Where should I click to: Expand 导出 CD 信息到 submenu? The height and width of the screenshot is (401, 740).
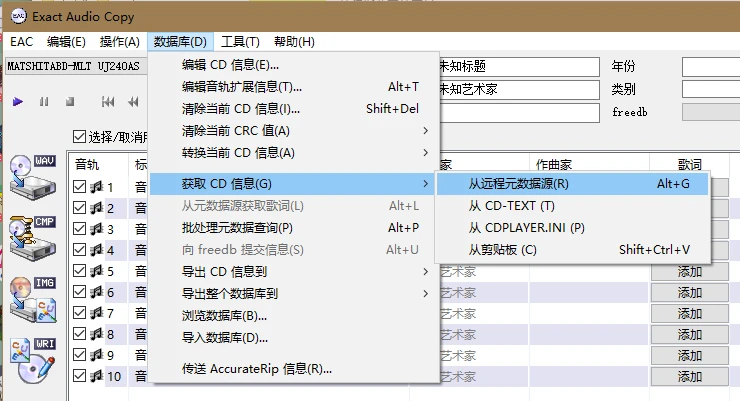click(294, 272)
